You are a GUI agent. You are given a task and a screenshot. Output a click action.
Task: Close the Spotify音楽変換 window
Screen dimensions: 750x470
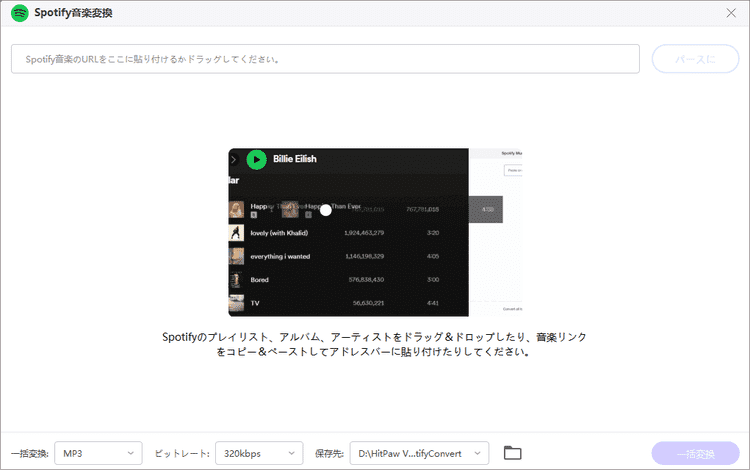(731, 13)
